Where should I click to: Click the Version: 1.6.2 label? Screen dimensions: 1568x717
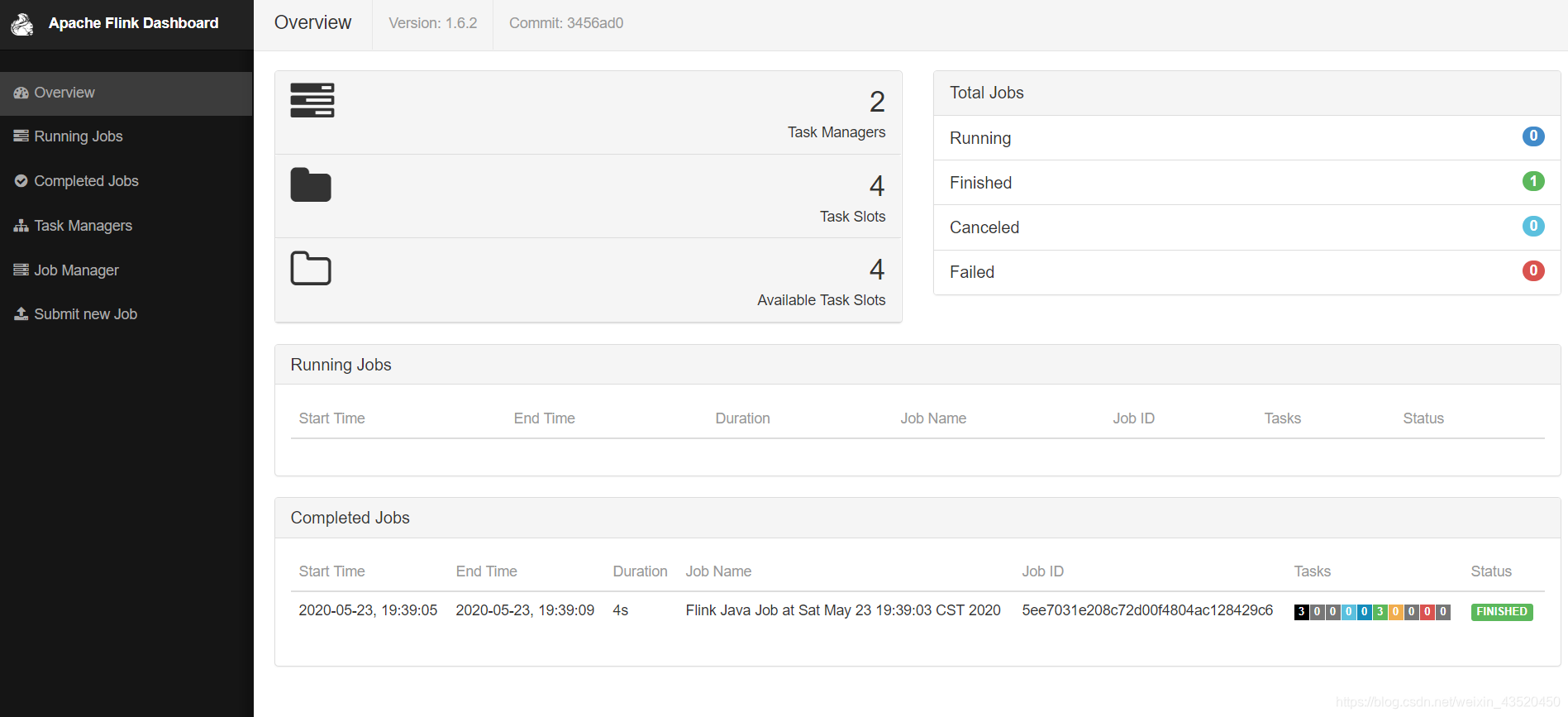tap(433, 23)
